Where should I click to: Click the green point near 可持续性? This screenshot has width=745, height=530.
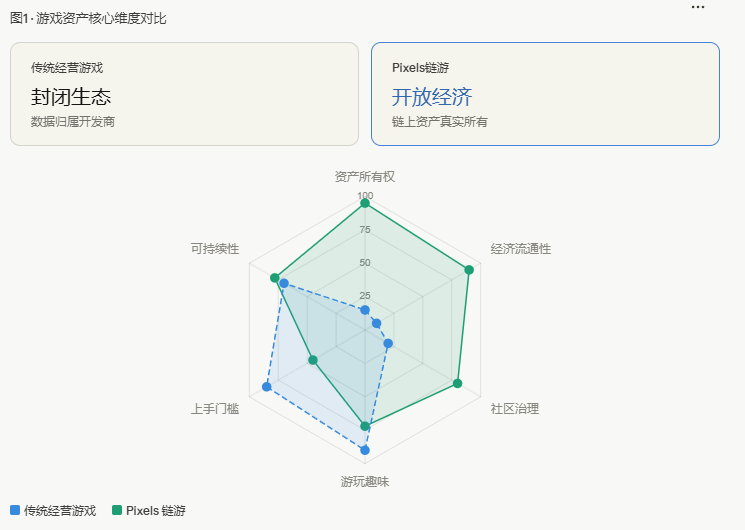point(274,278)
